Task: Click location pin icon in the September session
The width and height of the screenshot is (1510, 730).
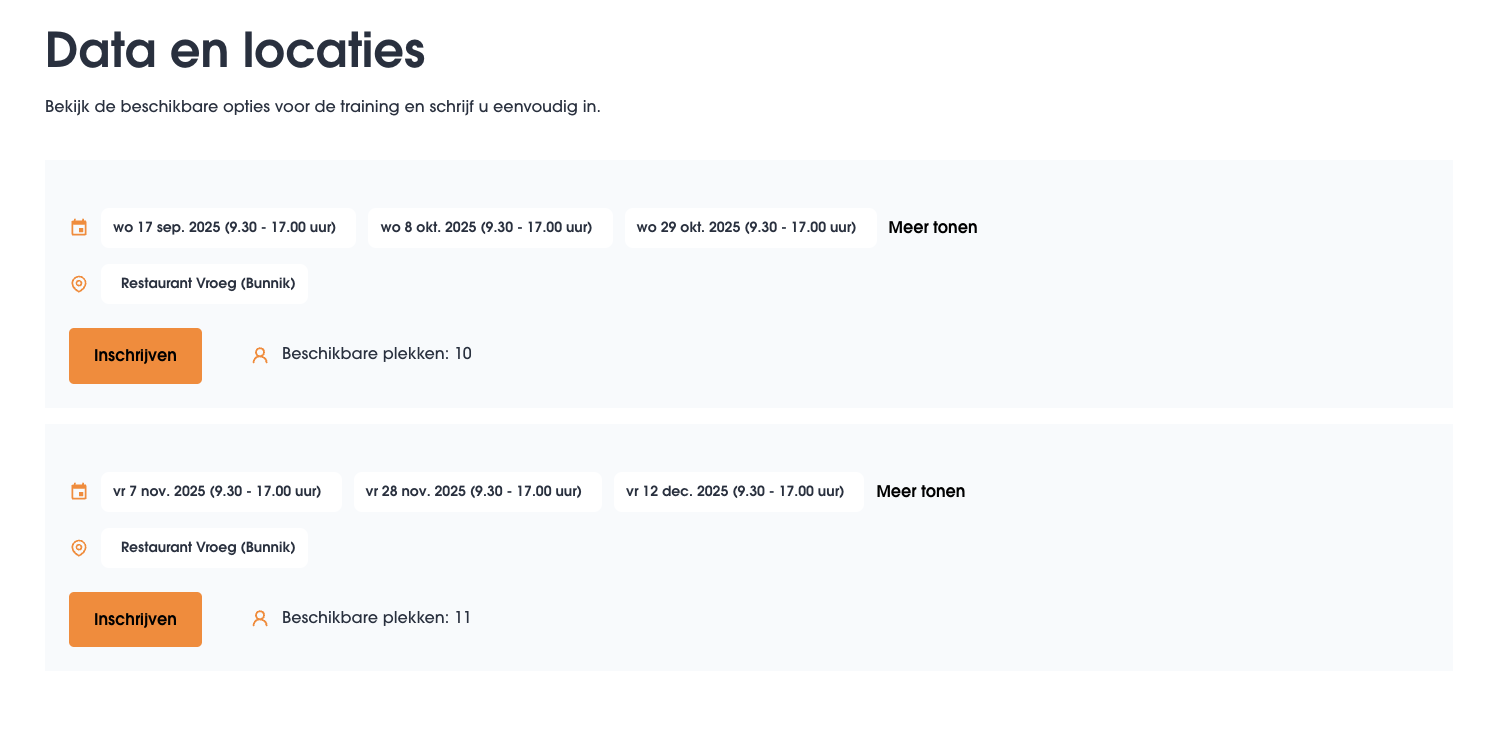Action: tap(79, 284)
